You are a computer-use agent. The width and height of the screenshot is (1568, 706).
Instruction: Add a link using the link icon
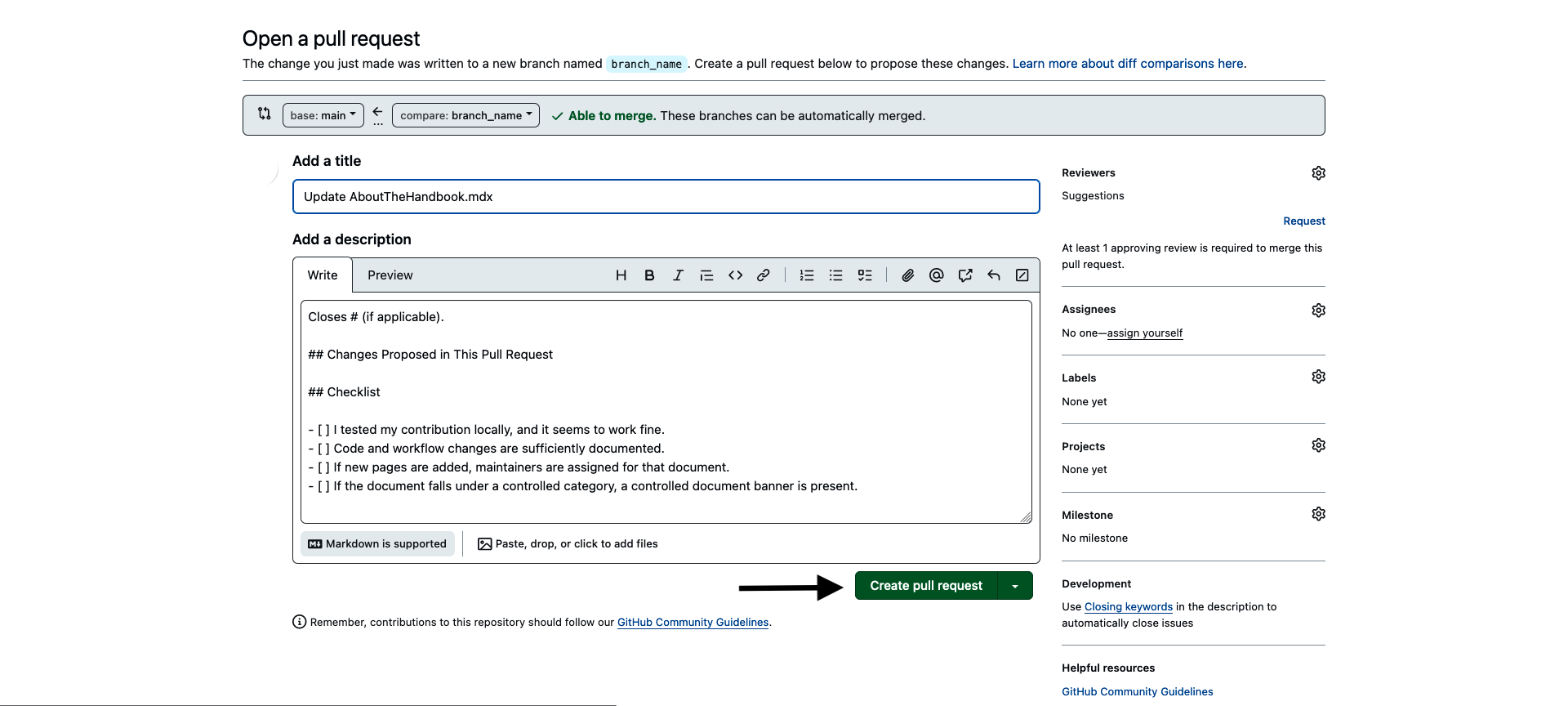[x=764, y=275]
